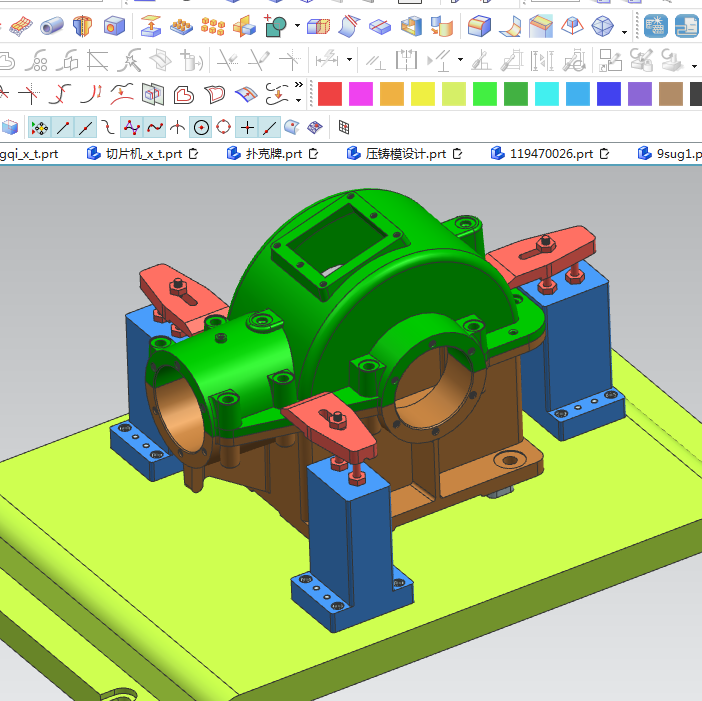Choose the Mirror Feature tool
Viewport: 702px width, 701px height.
(244, 26)
